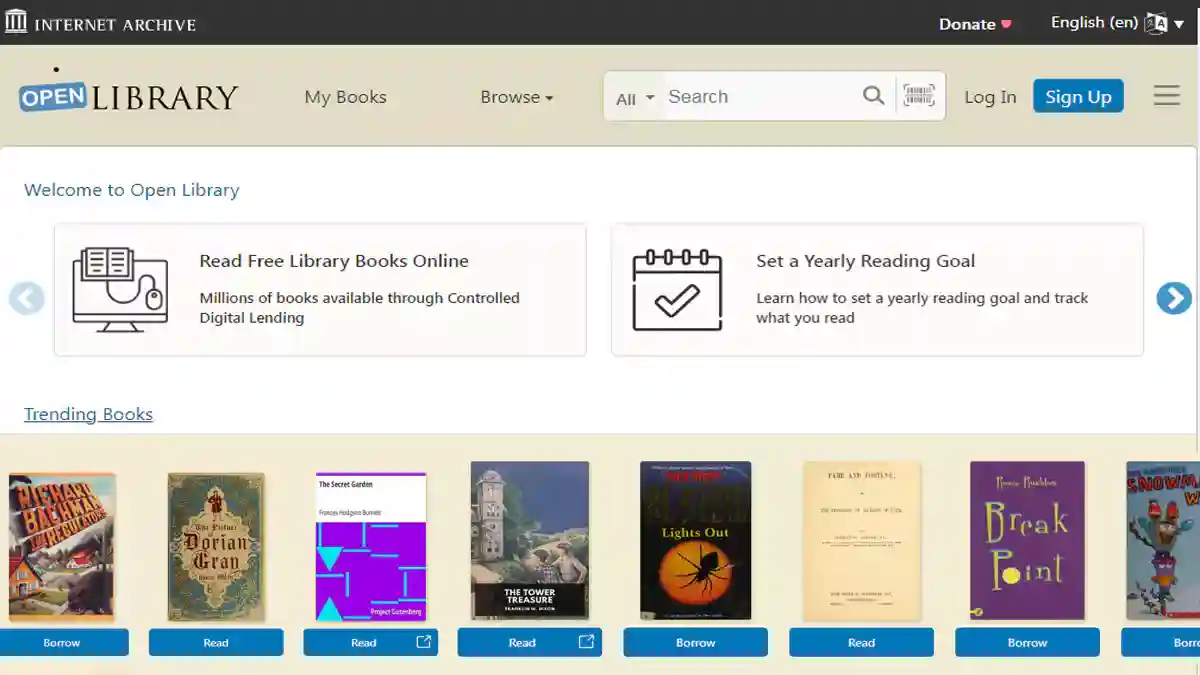
Task: Click Donate in the top bar
Action: coord(966,22)
